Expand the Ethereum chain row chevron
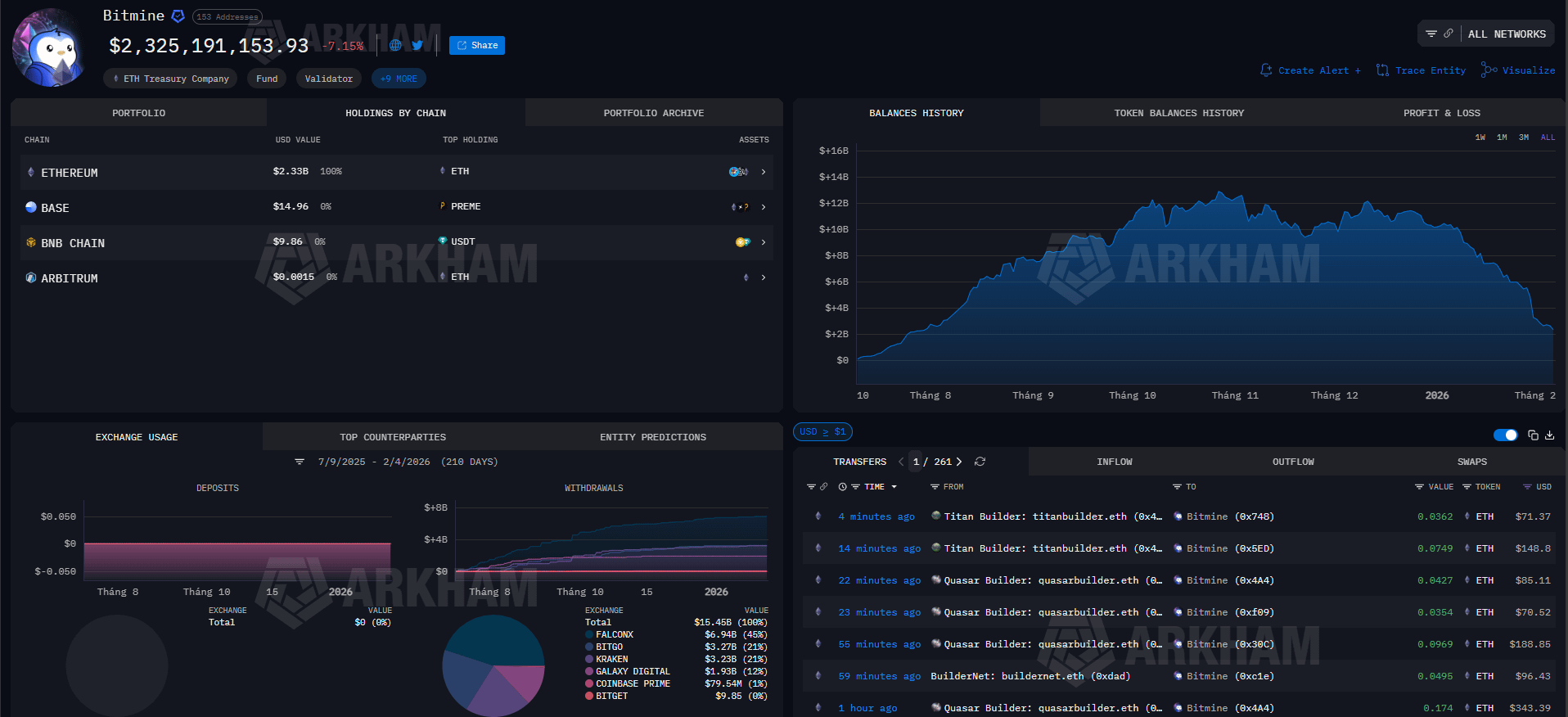 764,172
